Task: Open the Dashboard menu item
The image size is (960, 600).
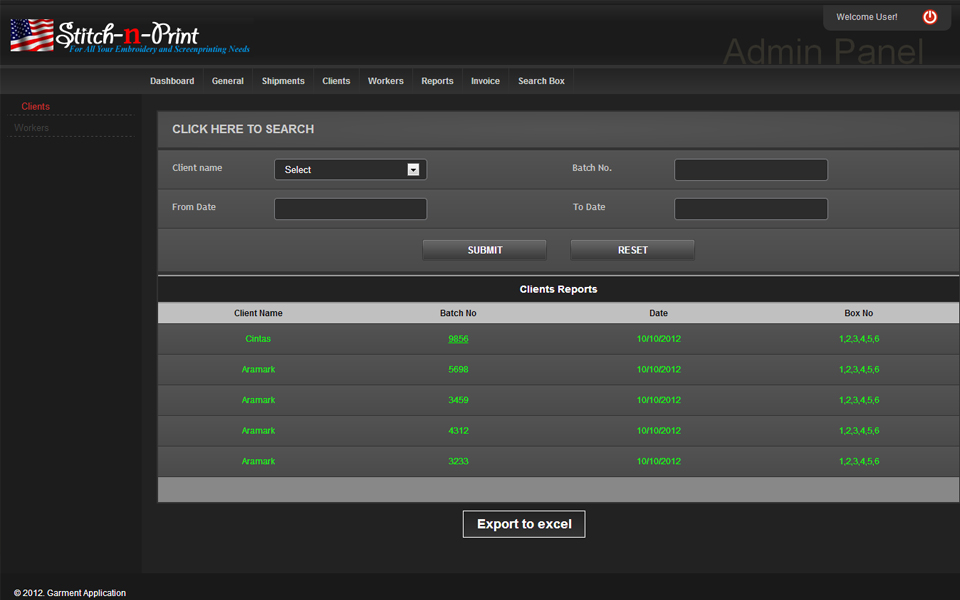Action: tap(172, 81)
